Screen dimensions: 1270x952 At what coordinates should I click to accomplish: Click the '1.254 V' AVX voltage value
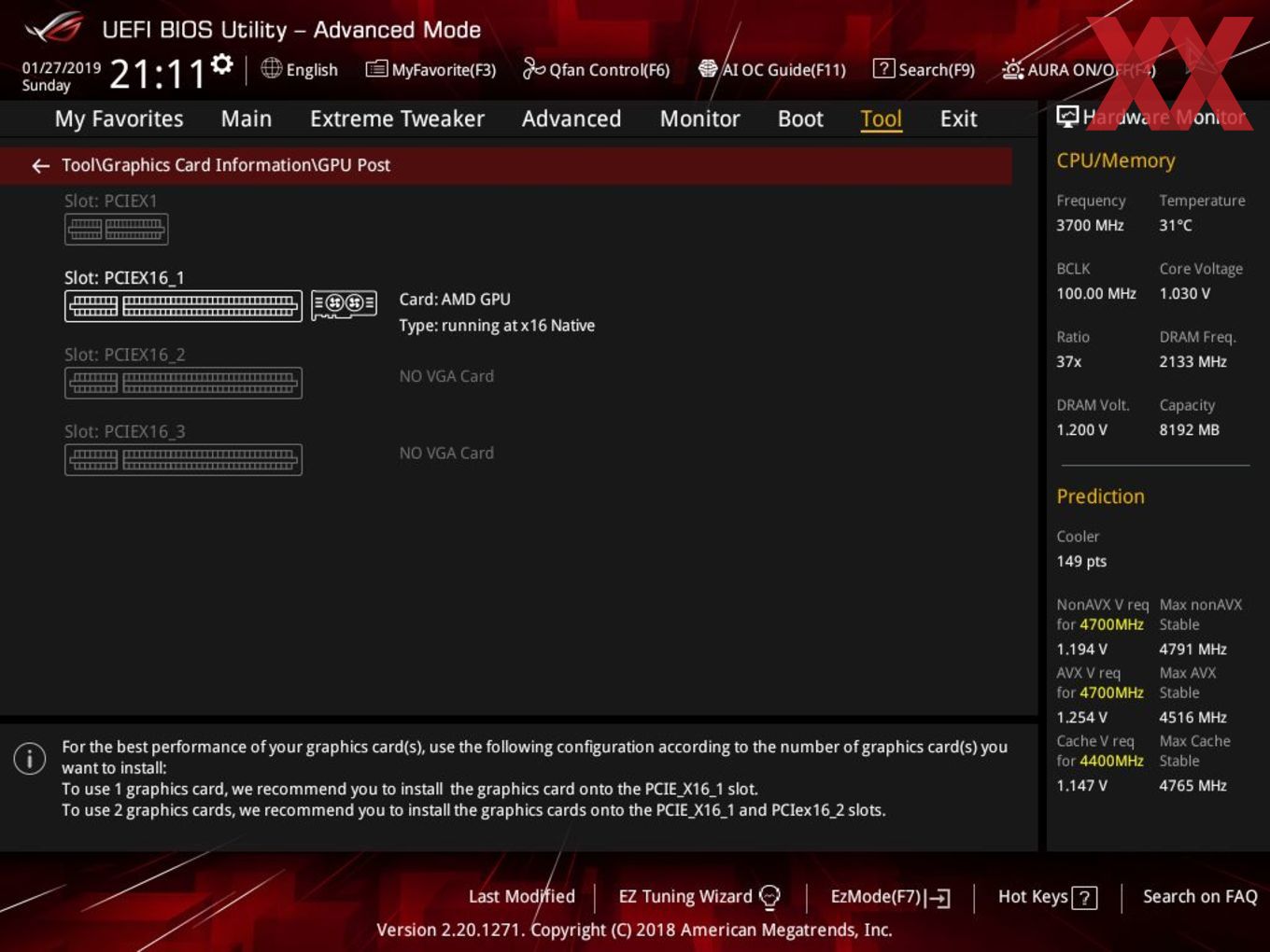click(1081, 717)
